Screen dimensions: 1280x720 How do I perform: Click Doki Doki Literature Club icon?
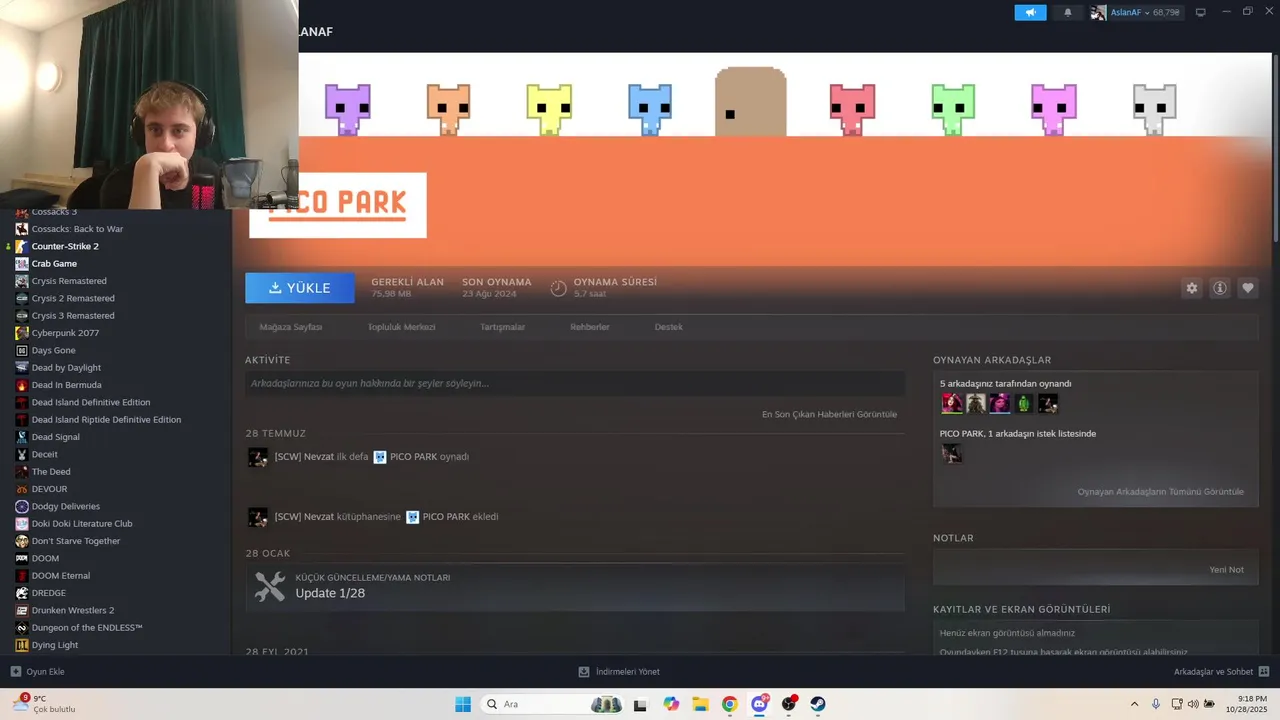click(22, 524)
